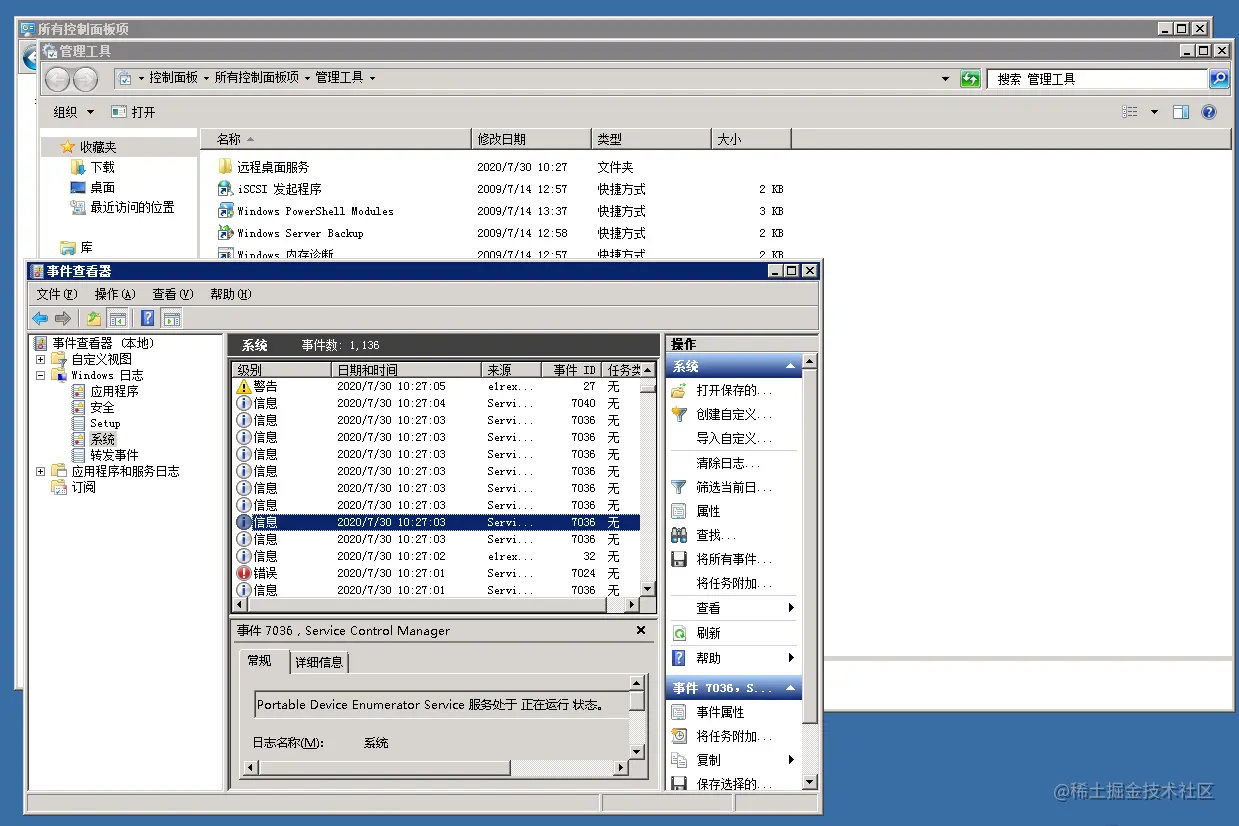
Task: Expand the 自定义视图 tree node
Action: [x=41, y=359]
